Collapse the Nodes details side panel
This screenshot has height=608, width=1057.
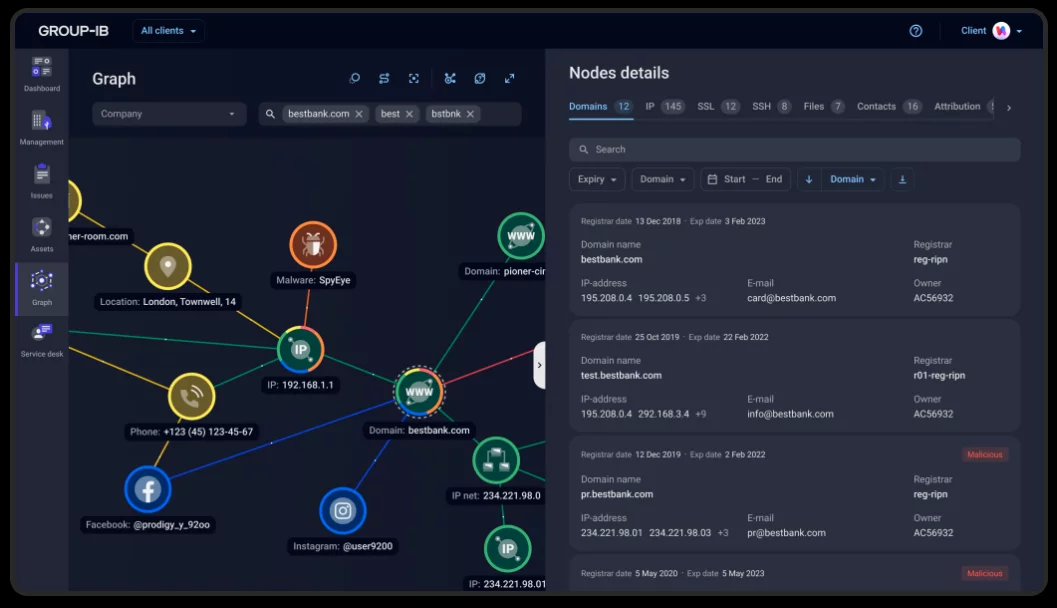point(539,365)
